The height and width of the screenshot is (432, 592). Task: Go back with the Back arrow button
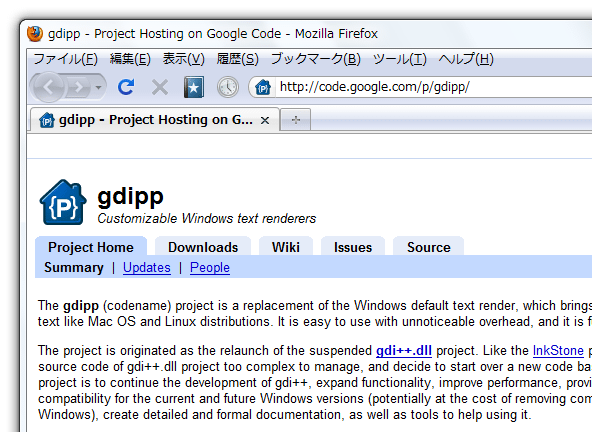(x=49, y=88)
